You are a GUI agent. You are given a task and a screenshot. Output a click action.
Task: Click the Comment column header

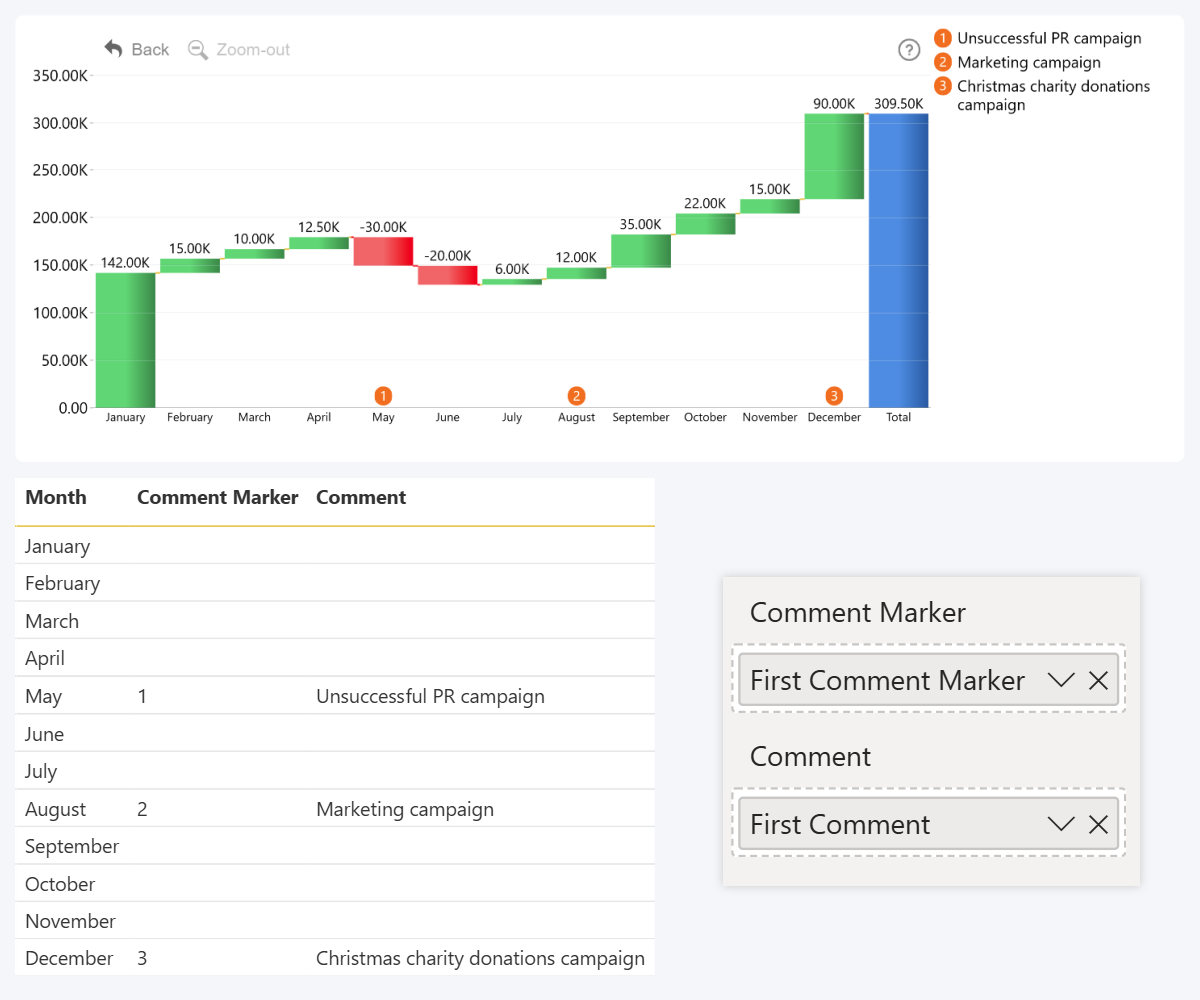361,497
